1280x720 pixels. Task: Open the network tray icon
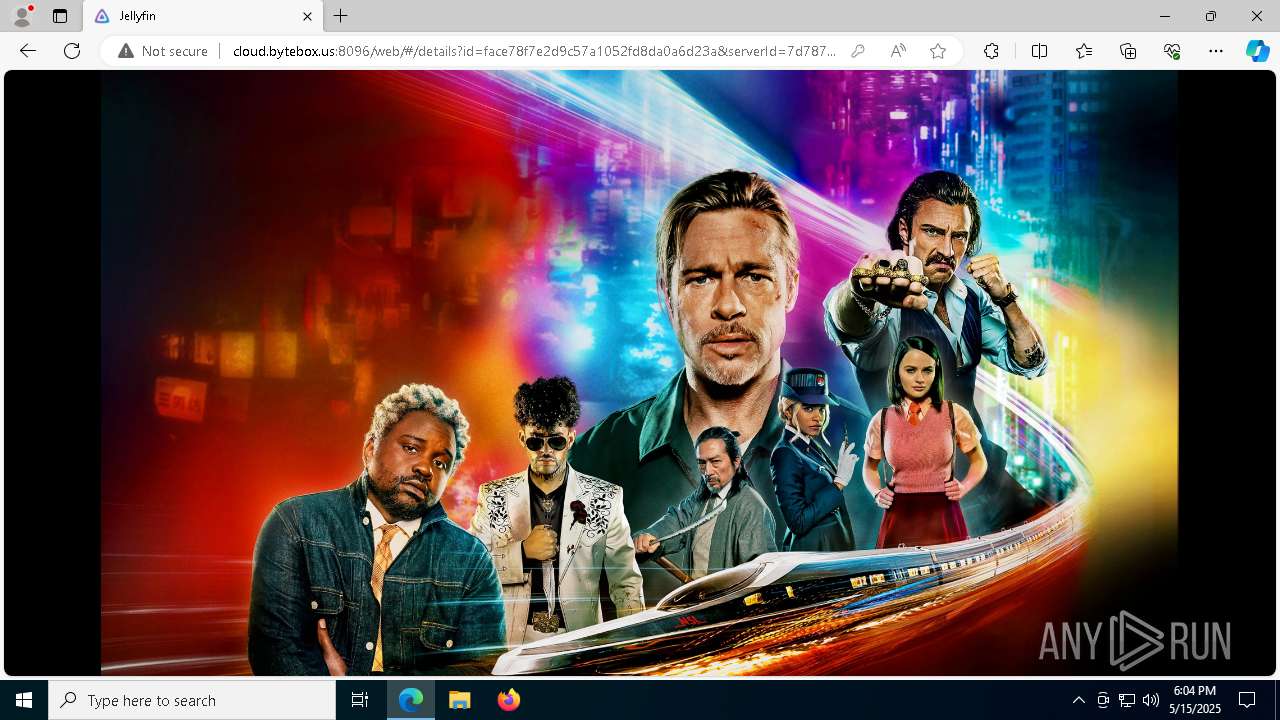1127,700
